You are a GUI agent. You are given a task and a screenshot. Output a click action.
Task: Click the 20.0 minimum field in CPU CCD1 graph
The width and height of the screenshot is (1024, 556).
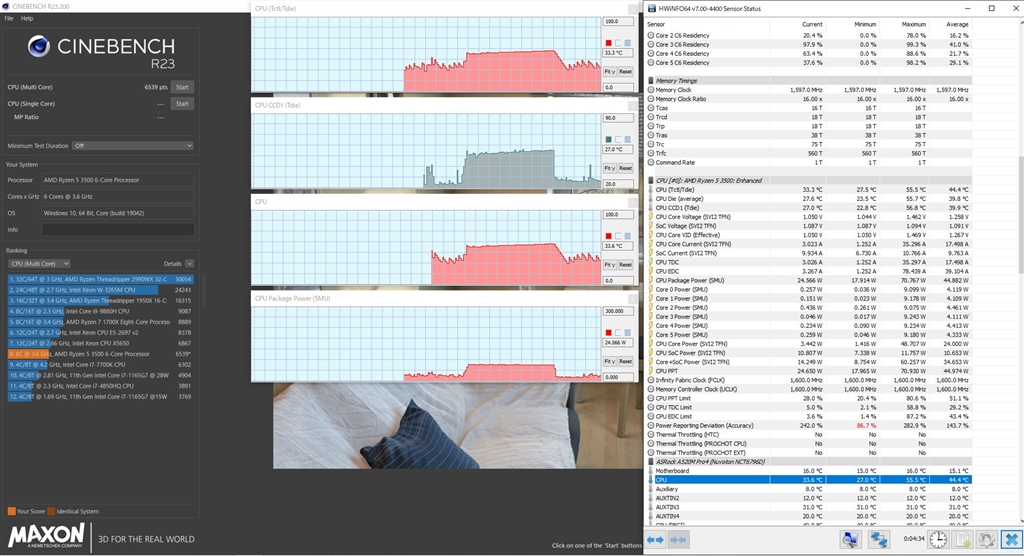click(618, 184)
